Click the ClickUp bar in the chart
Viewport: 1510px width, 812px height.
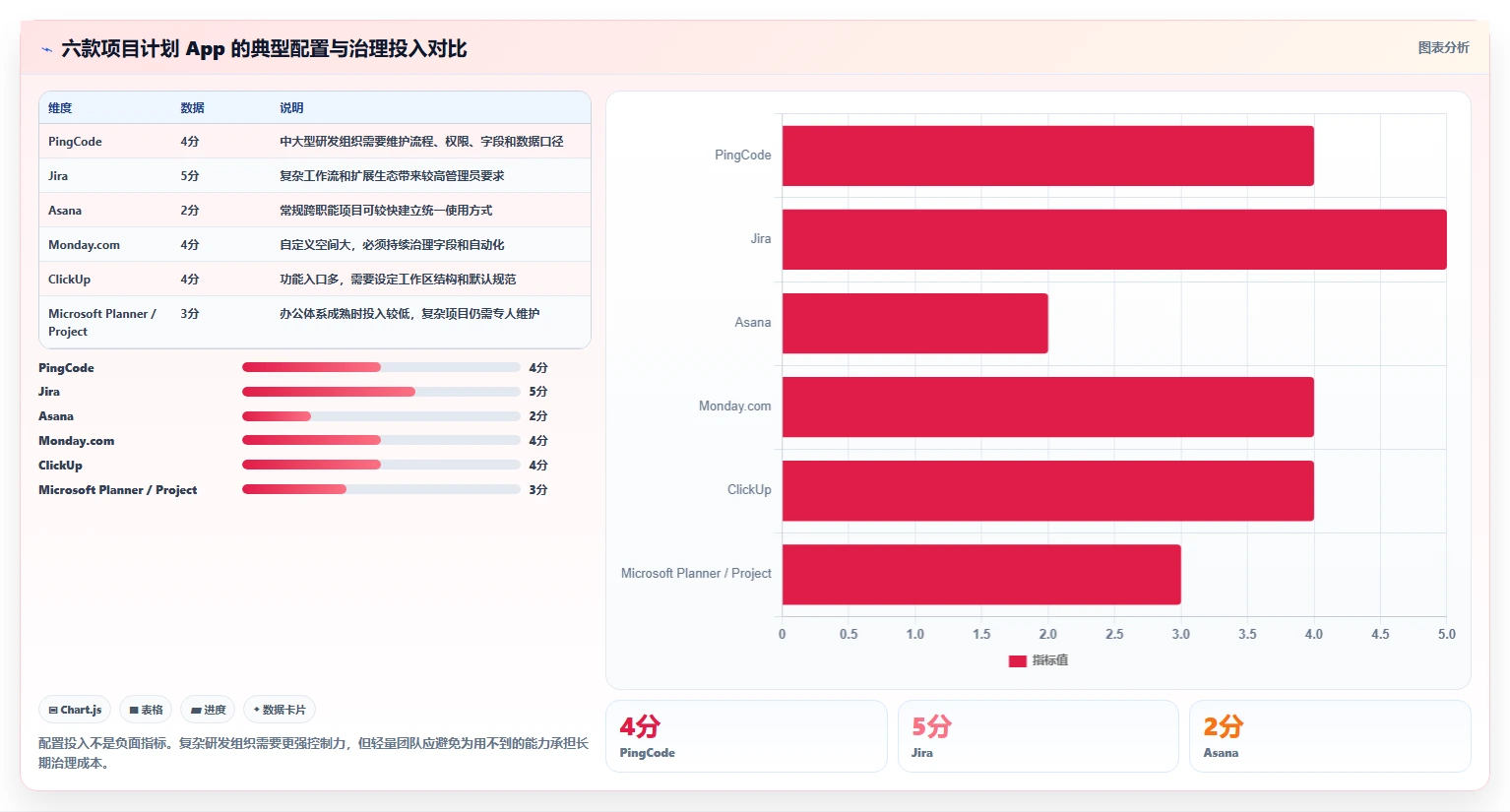[x=1047, y=490]
